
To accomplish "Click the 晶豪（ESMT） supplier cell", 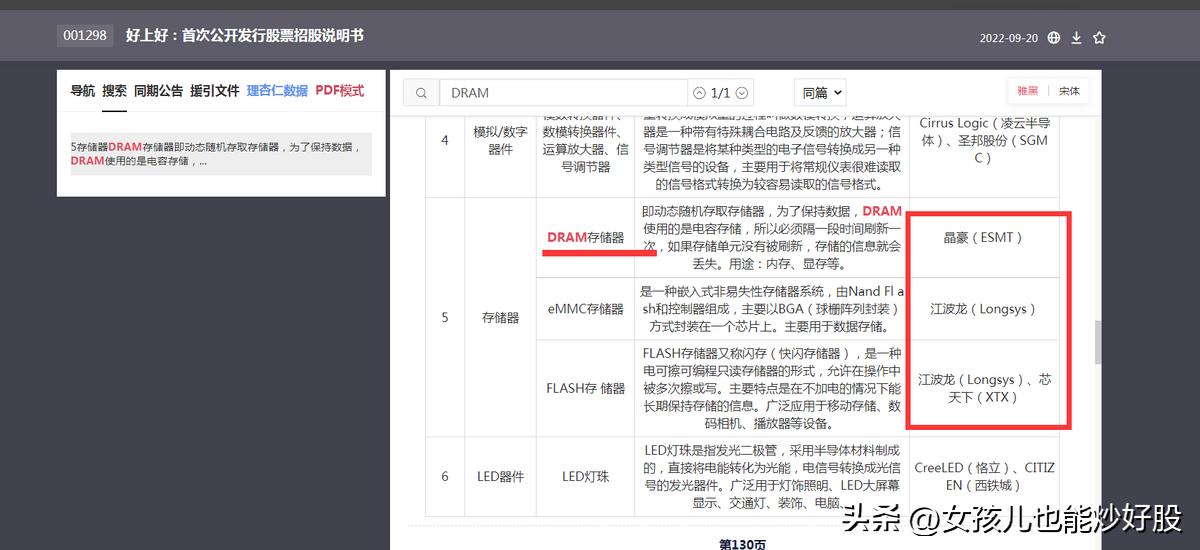I will [983, 238].
